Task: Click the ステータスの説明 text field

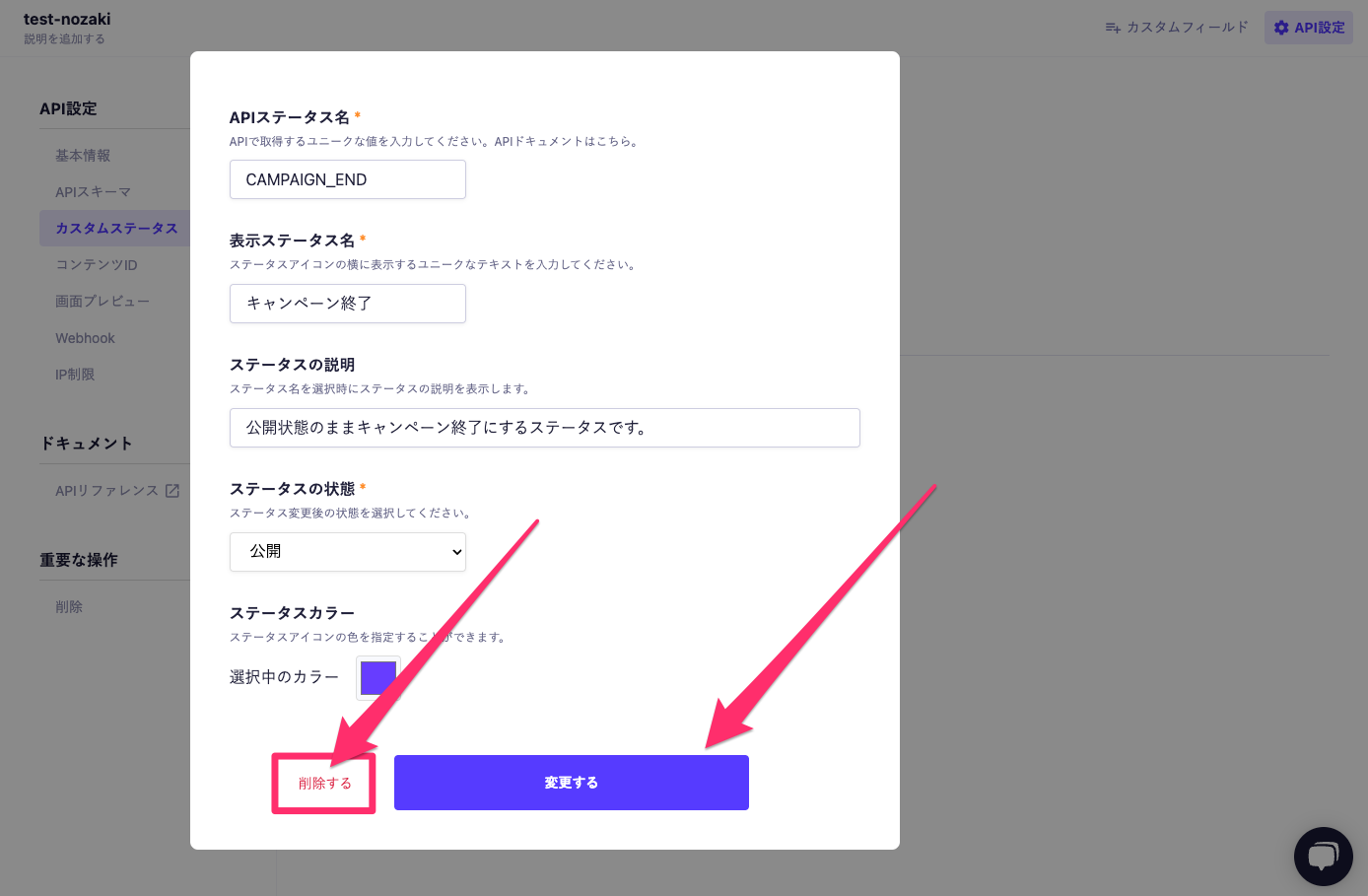Action: (x=544, y=428)
